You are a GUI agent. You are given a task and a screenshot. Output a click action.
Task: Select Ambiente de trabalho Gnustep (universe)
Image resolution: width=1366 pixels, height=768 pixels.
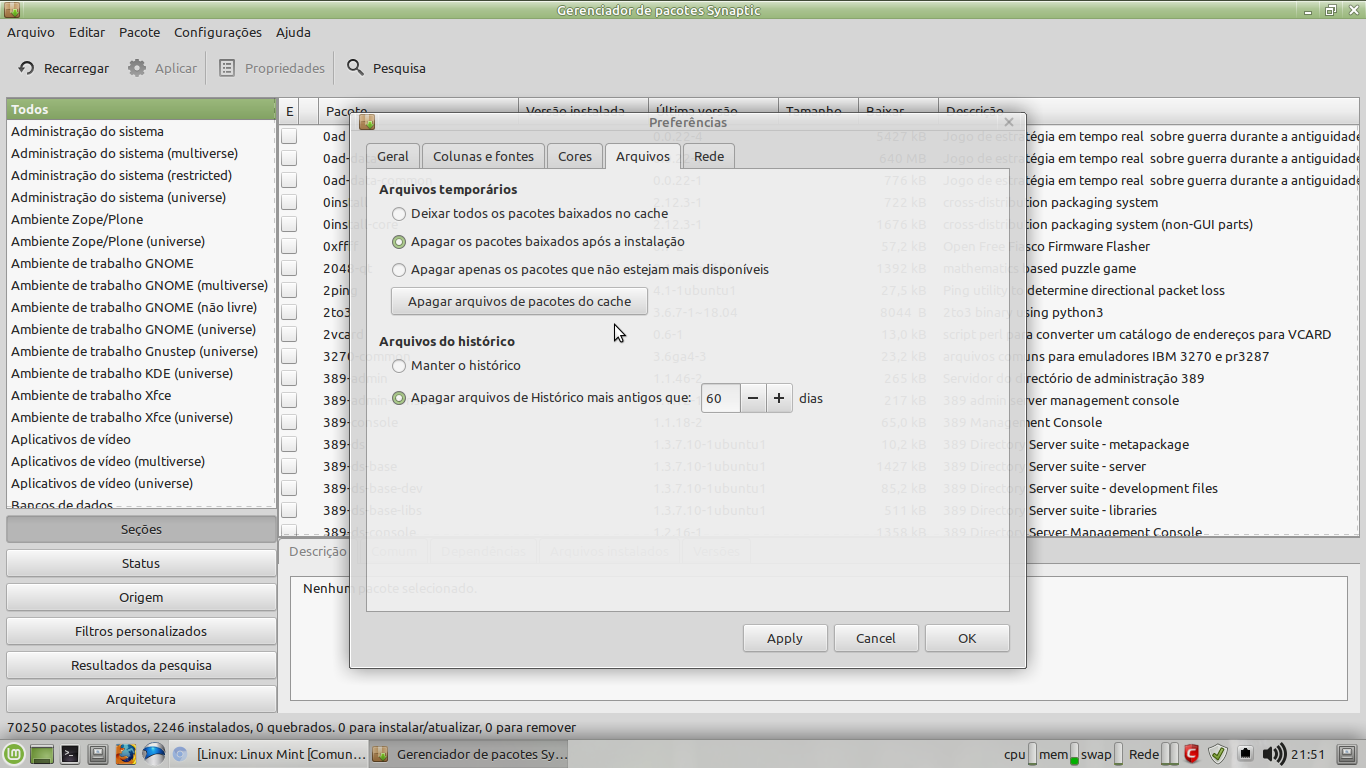coord(141,351)
